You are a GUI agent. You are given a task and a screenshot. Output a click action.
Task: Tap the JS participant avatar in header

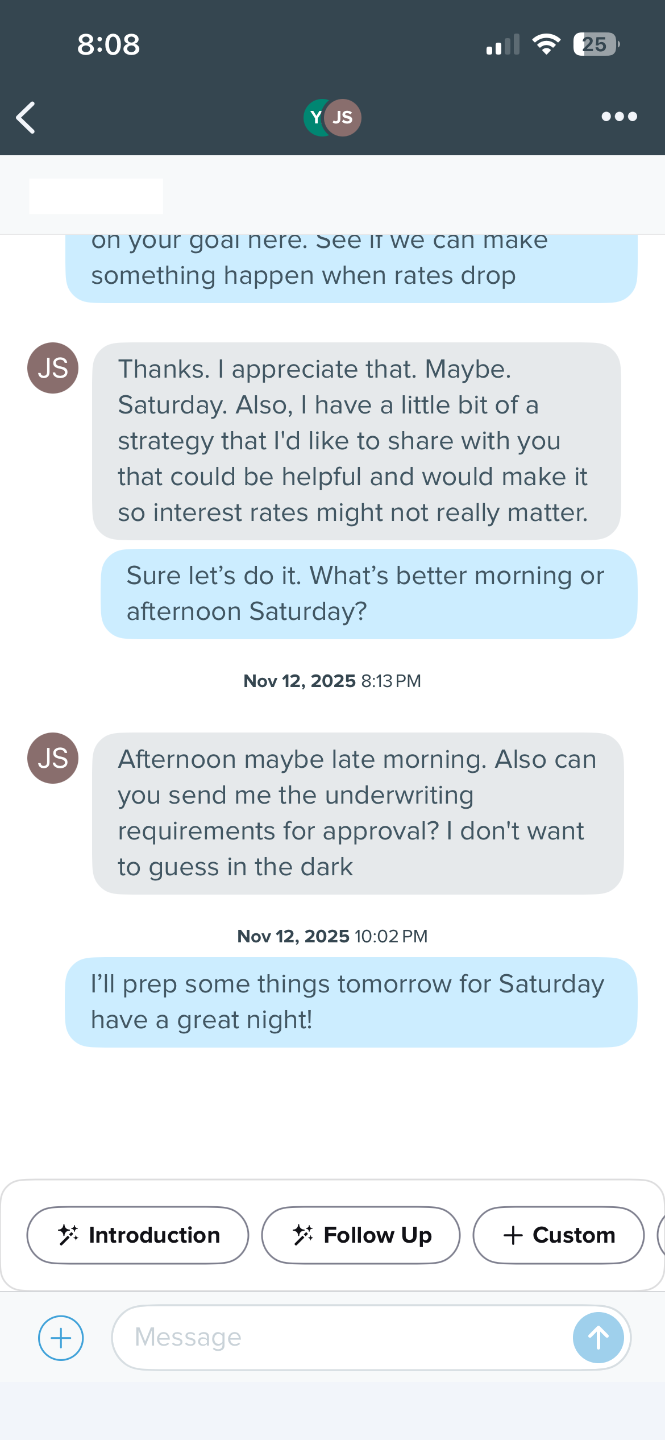click(x=344, y=118)
